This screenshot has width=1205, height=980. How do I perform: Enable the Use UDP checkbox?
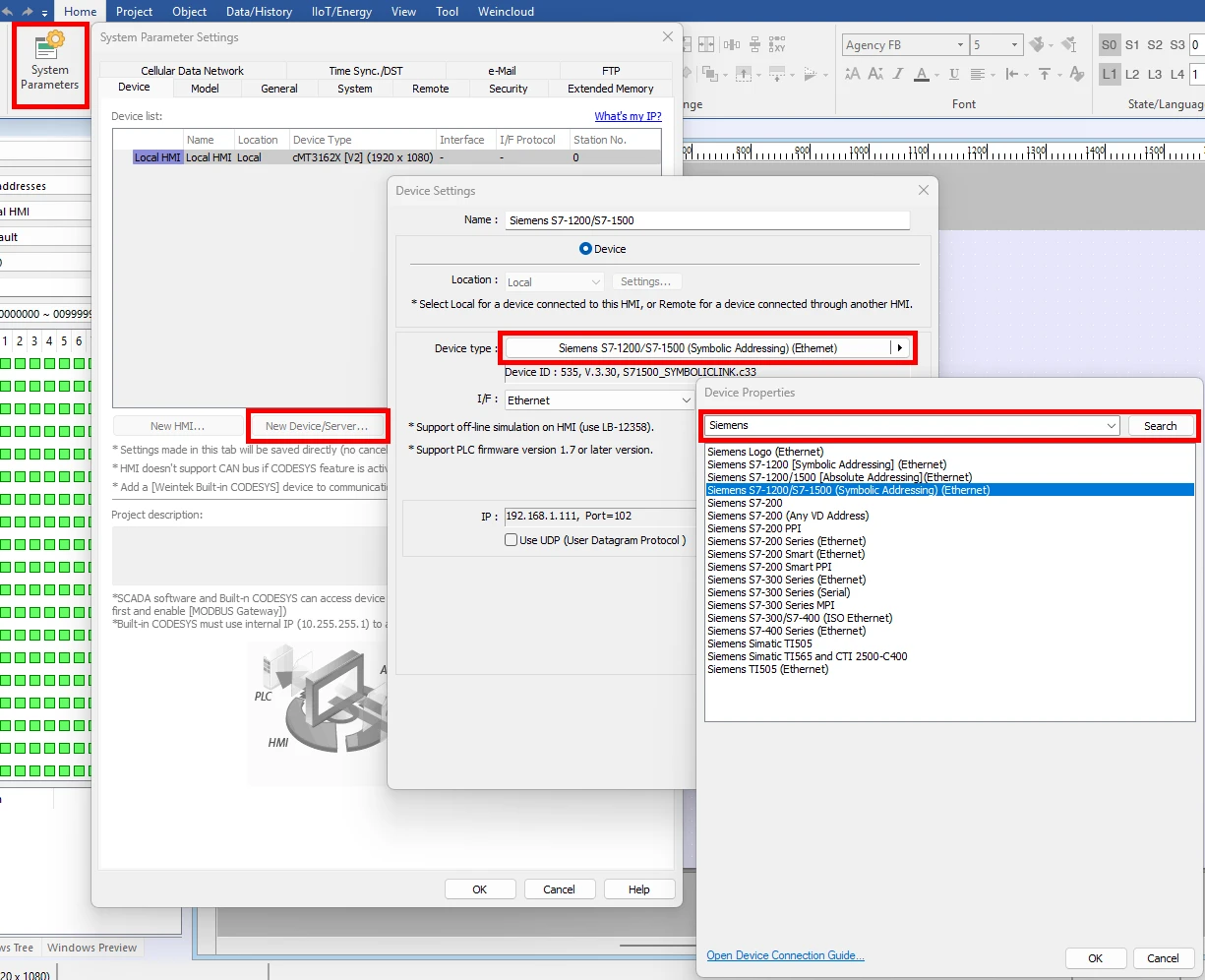[x=511, y=540]
